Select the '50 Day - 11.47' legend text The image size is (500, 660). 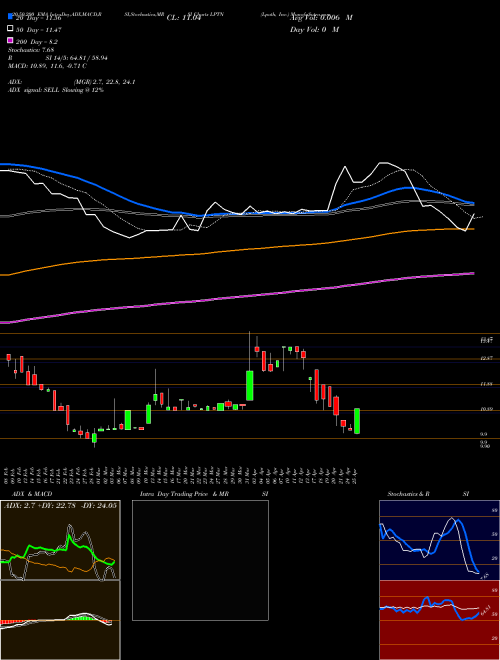click(38, 30)
